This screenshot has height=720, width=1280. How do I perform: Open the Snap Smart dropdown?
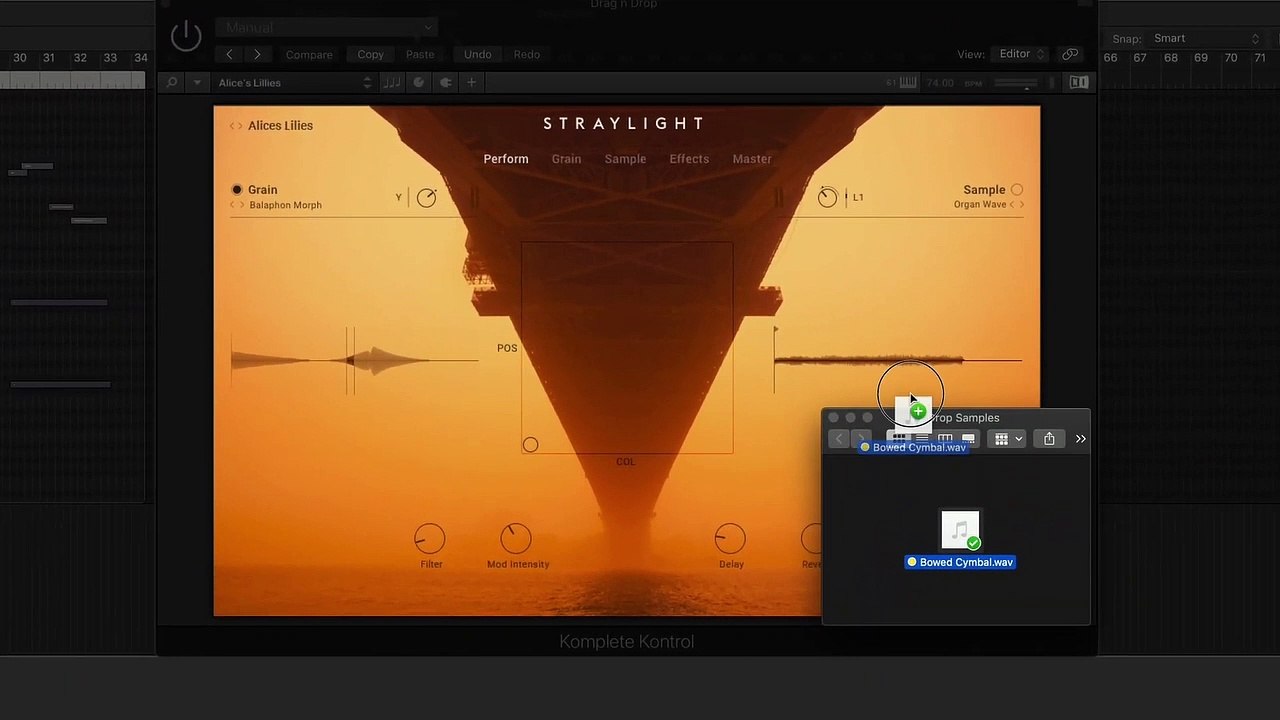coord(1206,39)
